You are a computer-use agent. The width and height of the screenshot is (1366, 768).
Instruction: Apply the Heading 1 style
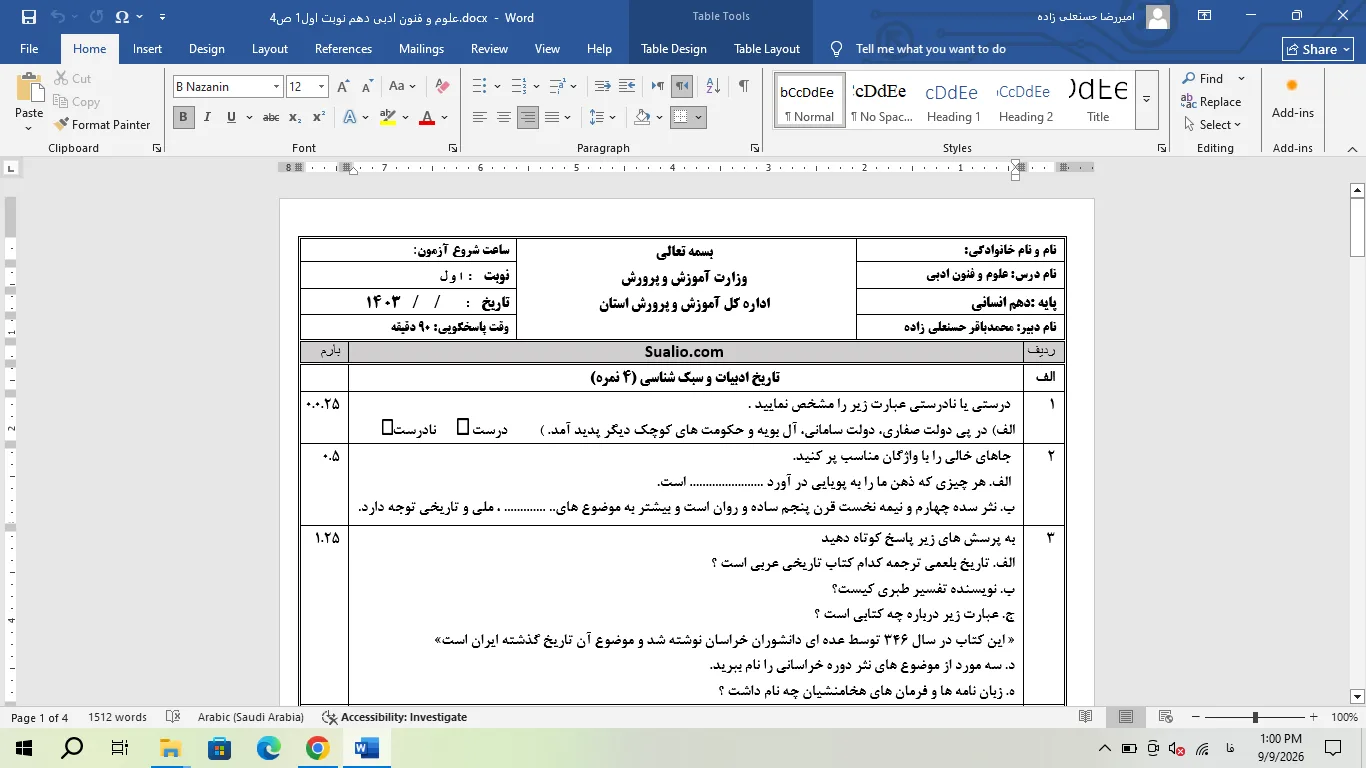click(953, 100)
